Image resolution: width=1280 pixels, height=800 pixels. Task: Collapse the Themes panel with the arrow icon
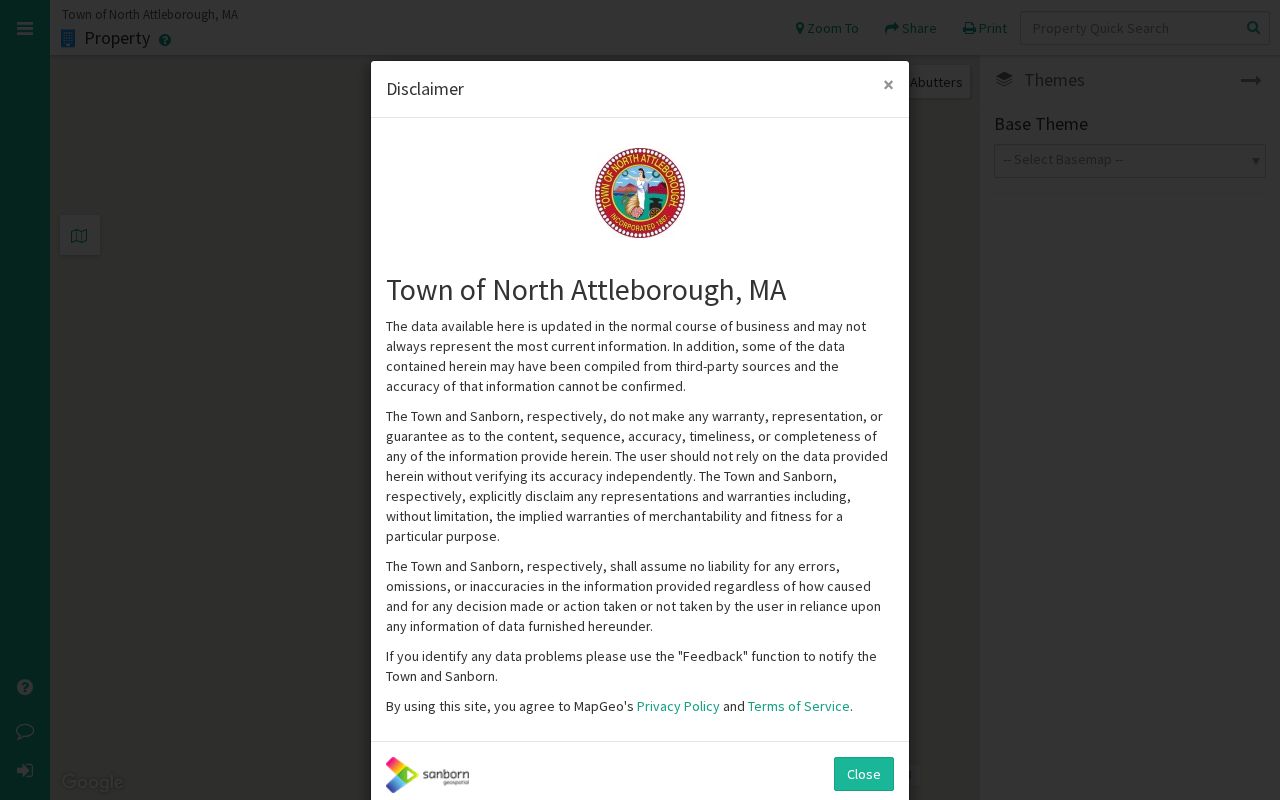point(1251,80)
